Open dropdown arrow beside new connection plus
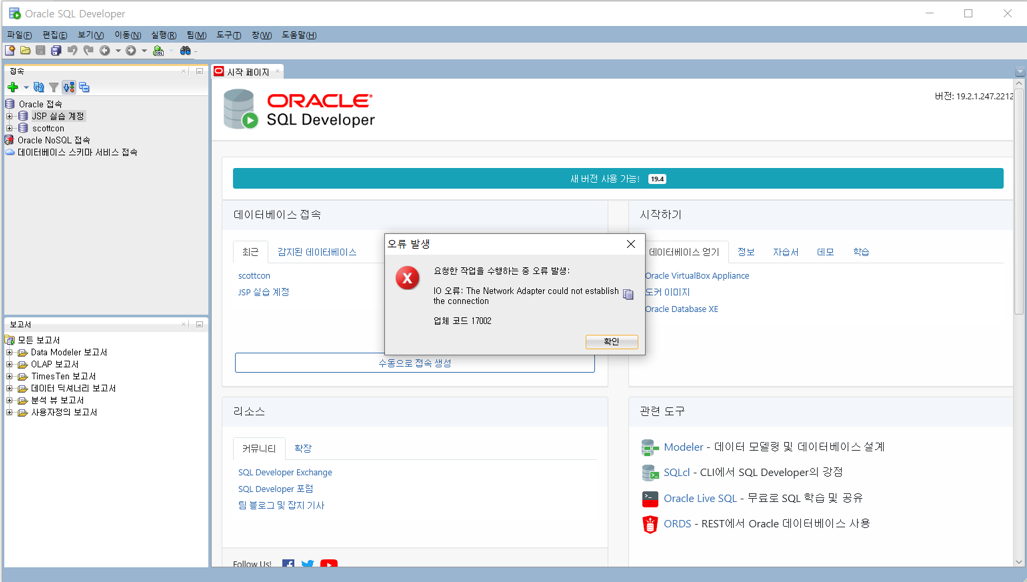Screen dimensions: 1027x582 click(26, 87)
